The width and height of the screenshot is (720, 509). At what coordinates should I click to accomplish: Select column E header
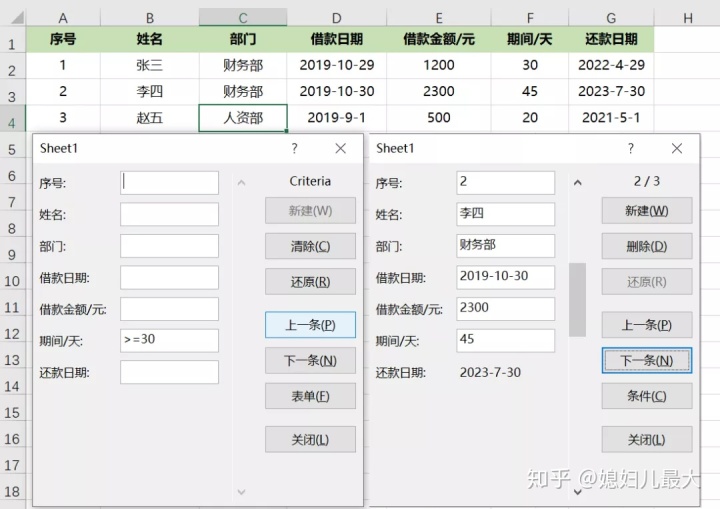[x=439, y=18]
